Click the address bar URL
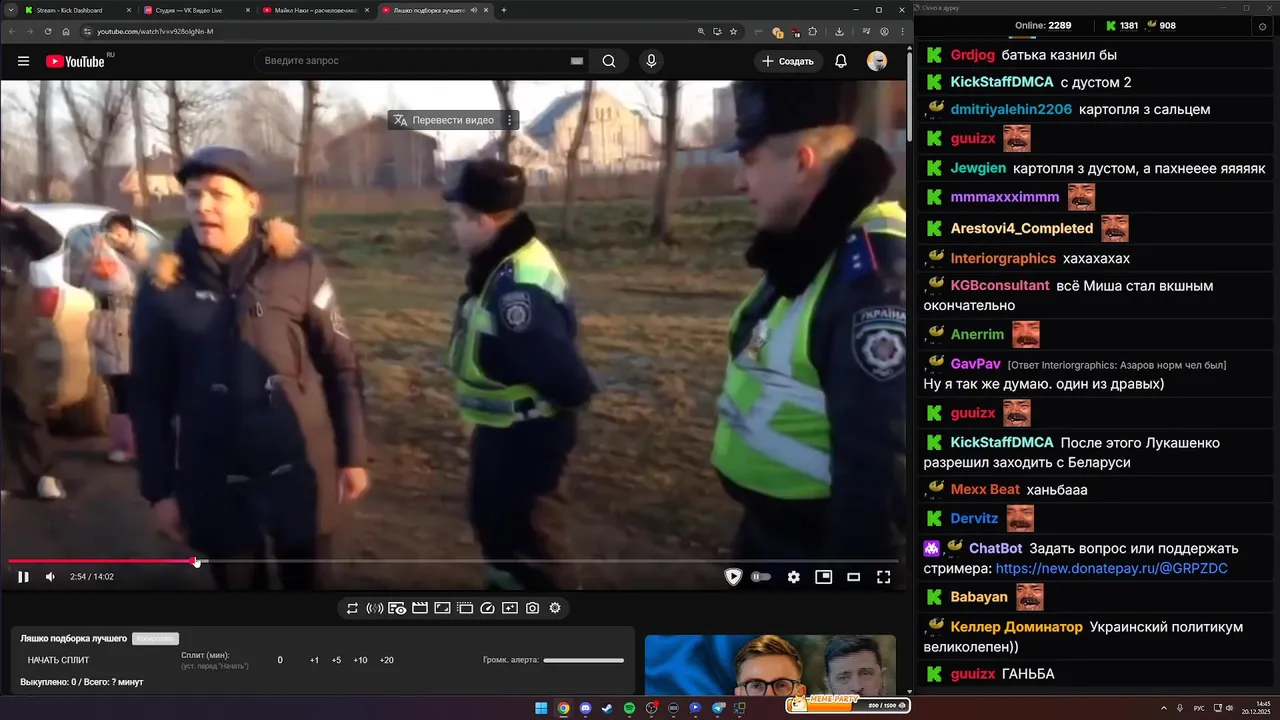Image resolution: width=1280 pixels, height=720 pixels. click(155, 31)
